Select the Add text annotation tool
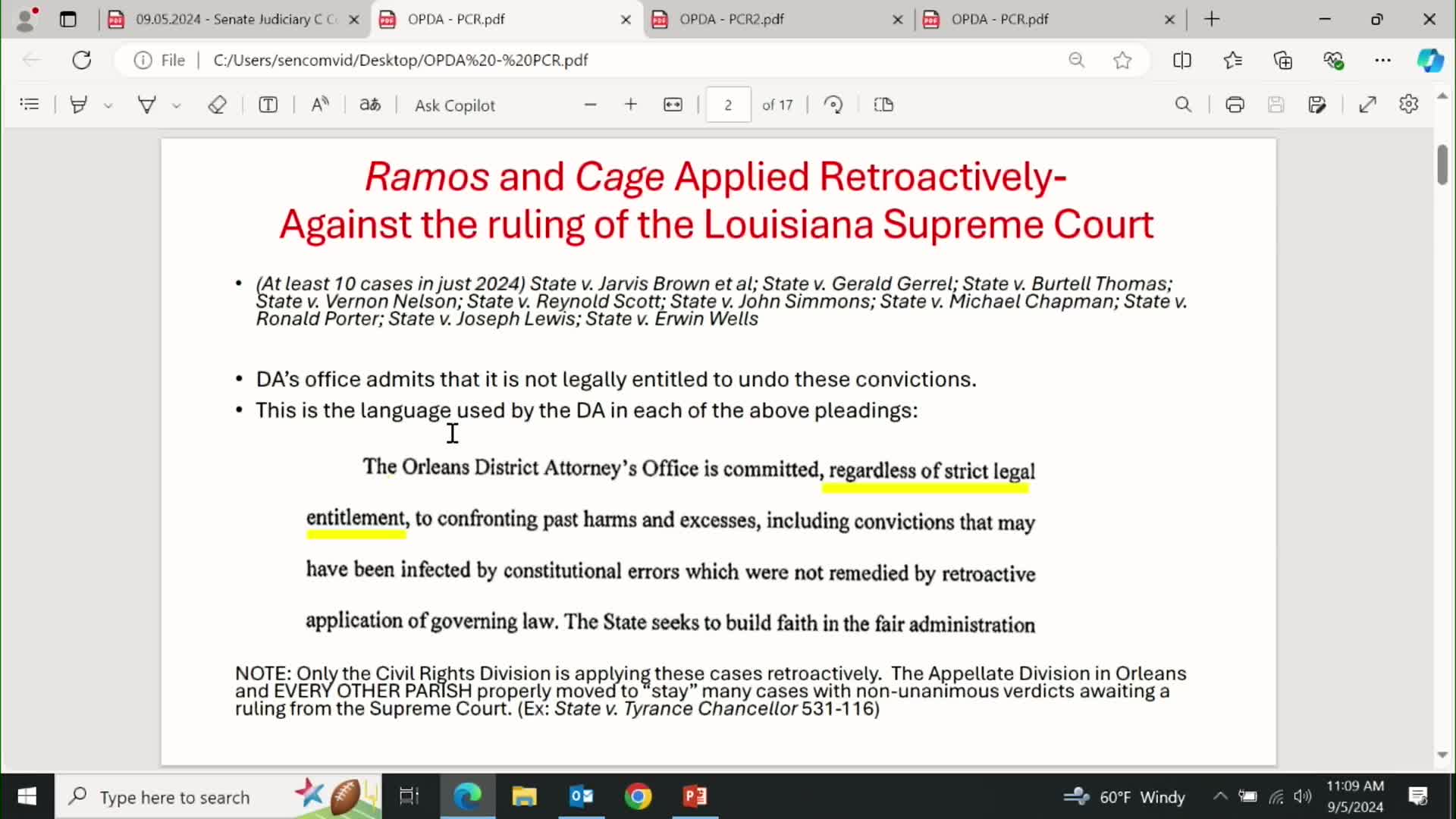Screen dimensions: 1456x819 pos(268,105)
